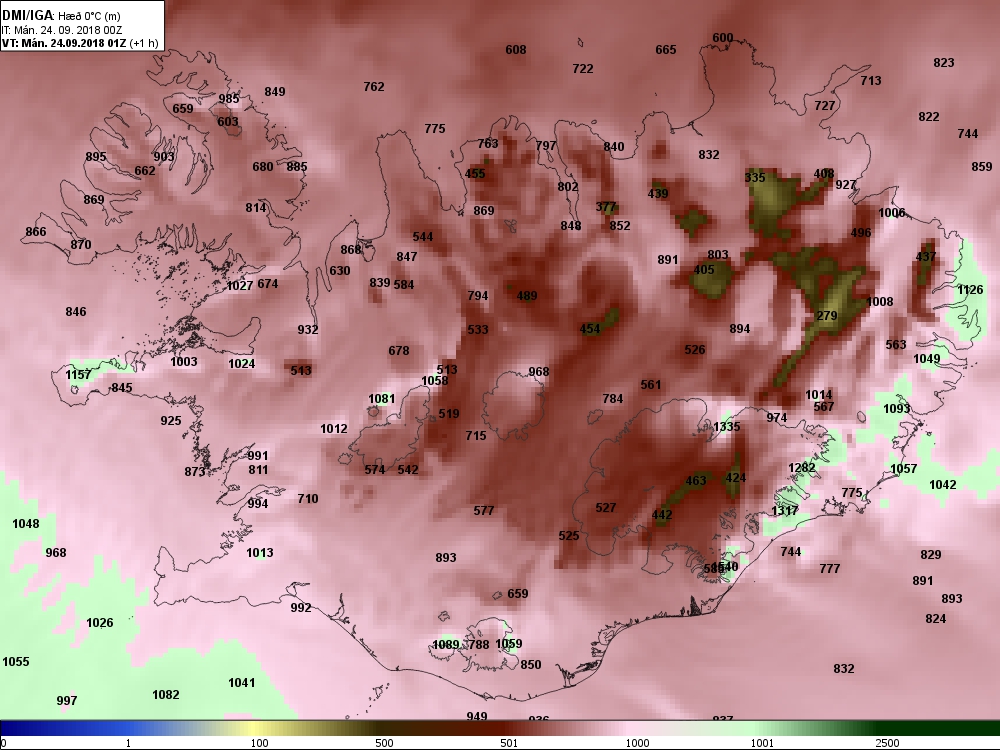
Task: Click the 1282 height label
Action: (x=802, y=467)
